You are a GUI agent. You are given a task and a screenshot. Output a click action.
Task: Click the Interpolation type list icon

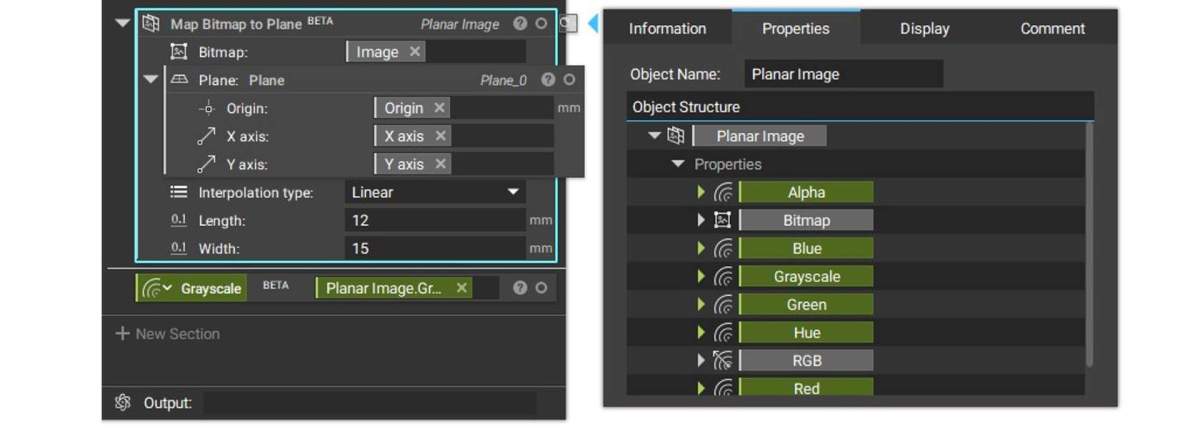179,192
